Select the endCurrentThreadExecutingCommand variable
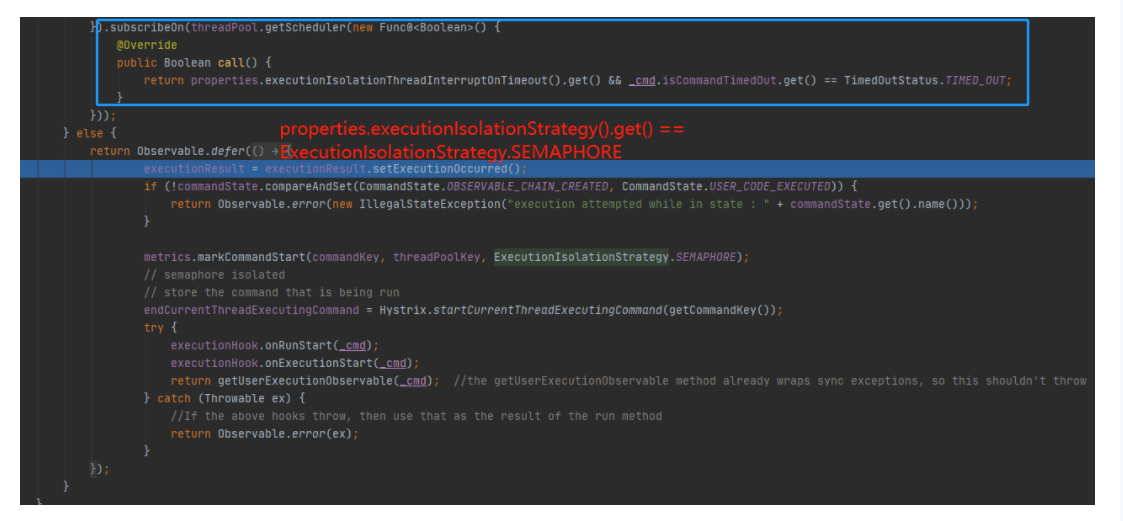This screenshot has width=1123, height=521. pos(251,310)
